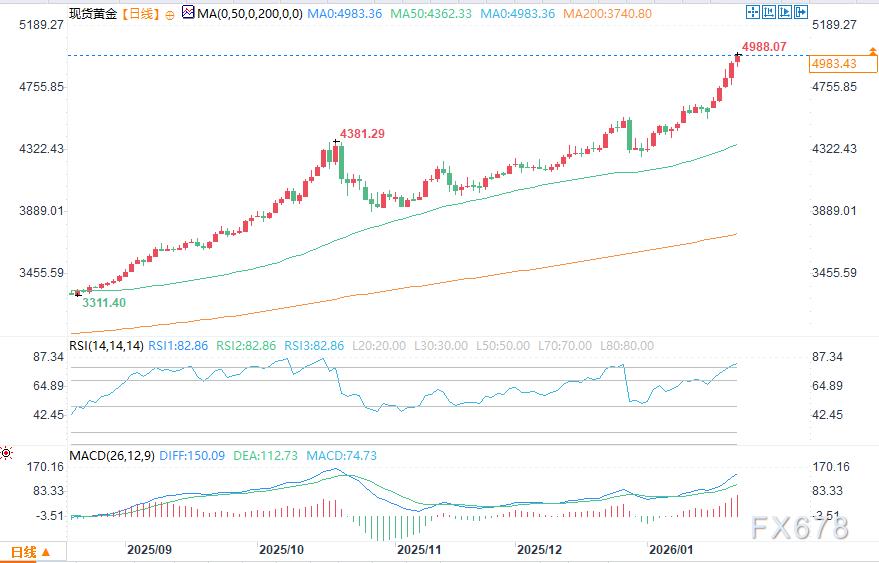The image size is (879, 563).
Task: Click the blue crosshair plus icon in top-right toolbar
Action: pos(753,14)
